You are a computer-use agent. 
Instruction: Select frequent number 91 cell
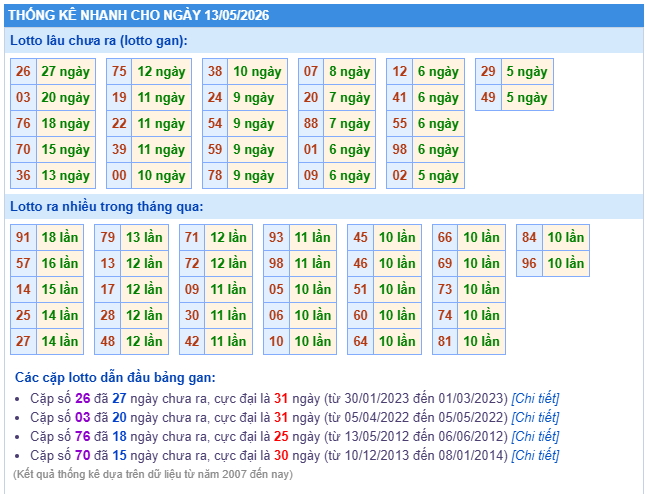(x=23, y=237)
